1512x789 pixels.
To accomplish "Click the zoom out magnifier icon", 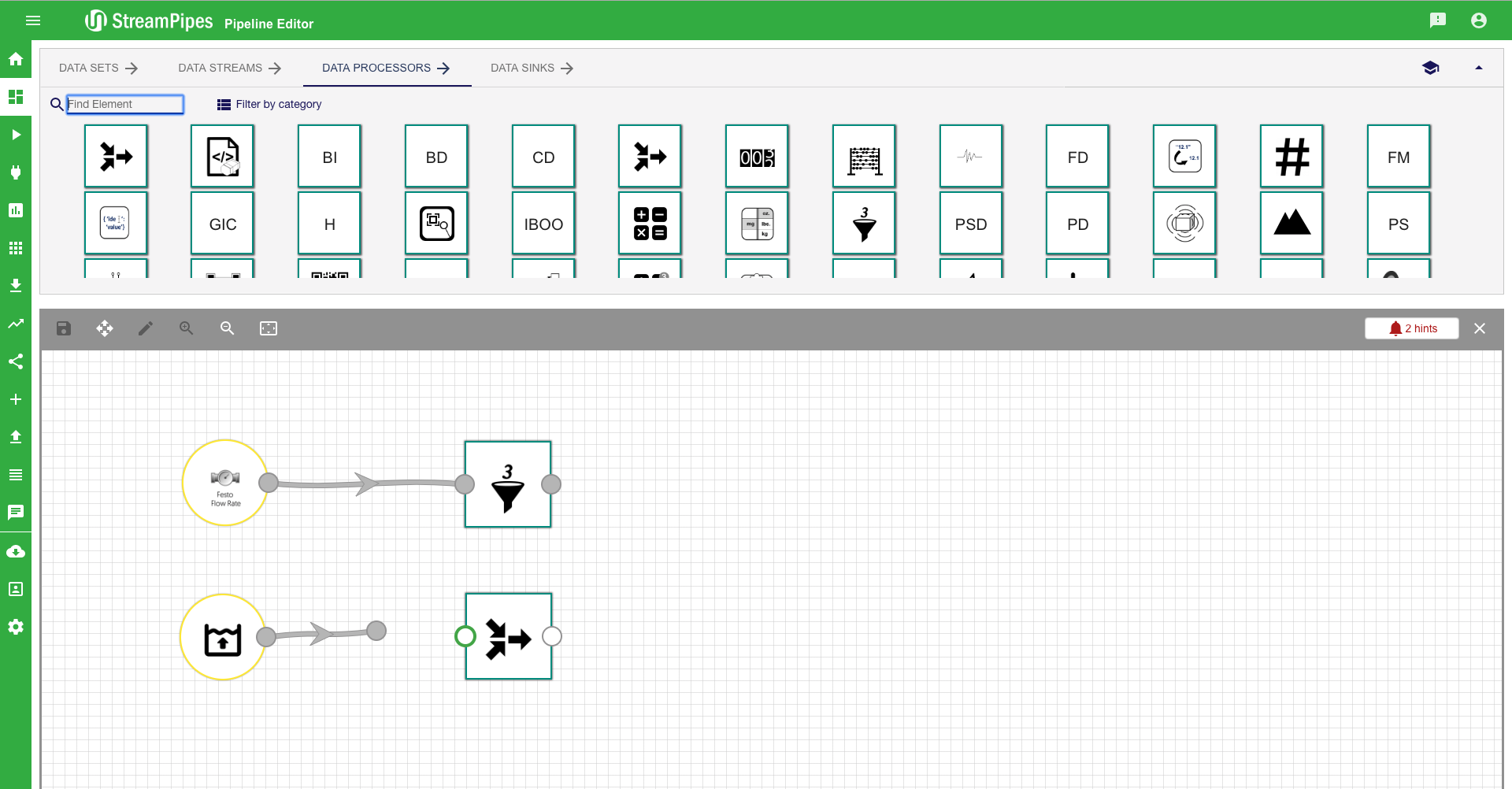I will pos(228,328).
